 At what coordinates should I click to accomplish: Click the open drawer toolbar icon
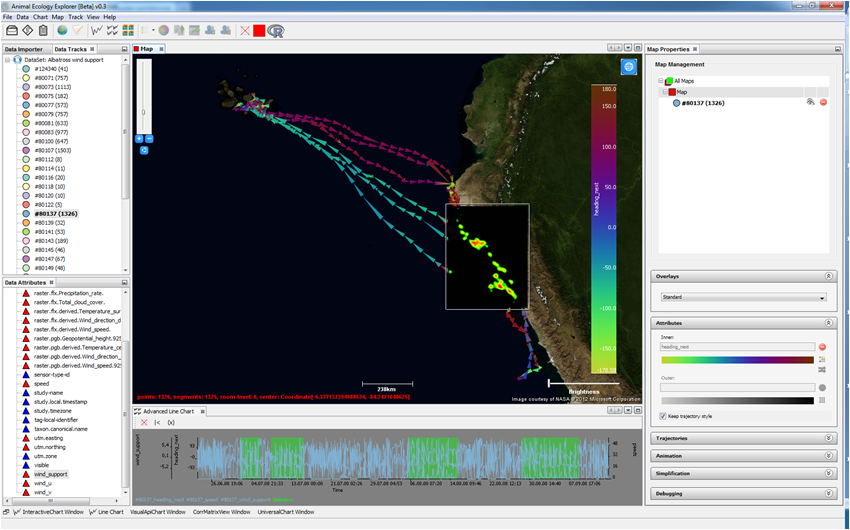[x=11, y=31]
